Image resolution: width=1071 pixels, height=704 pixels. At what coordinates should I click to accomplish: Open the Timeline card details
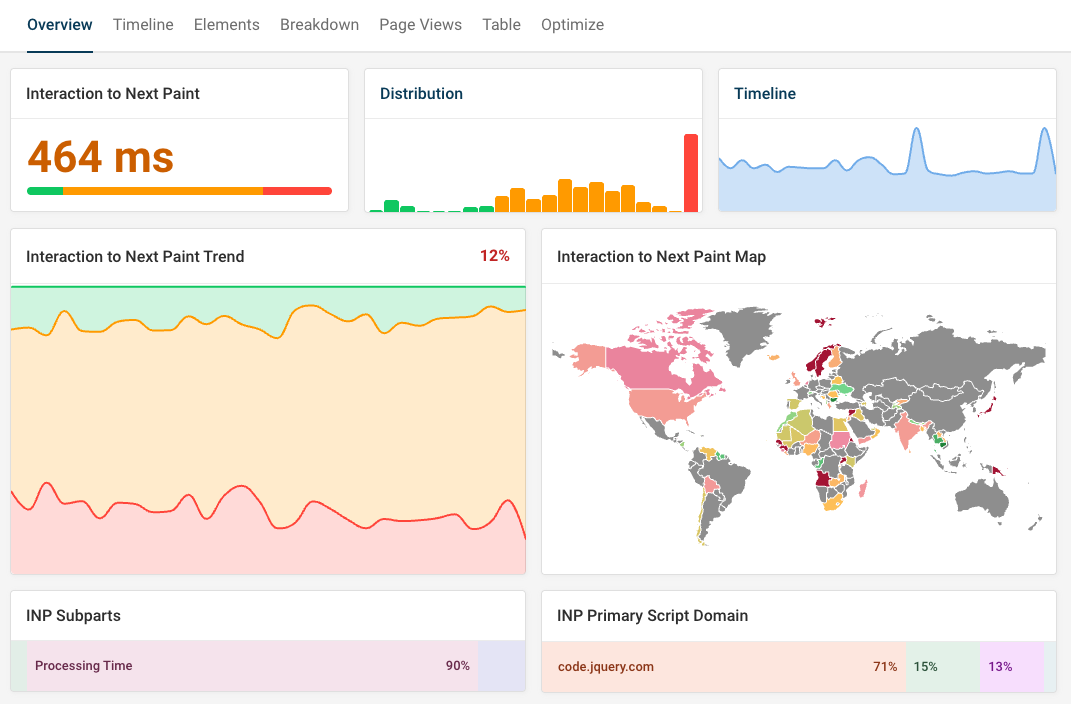[765, 93]
